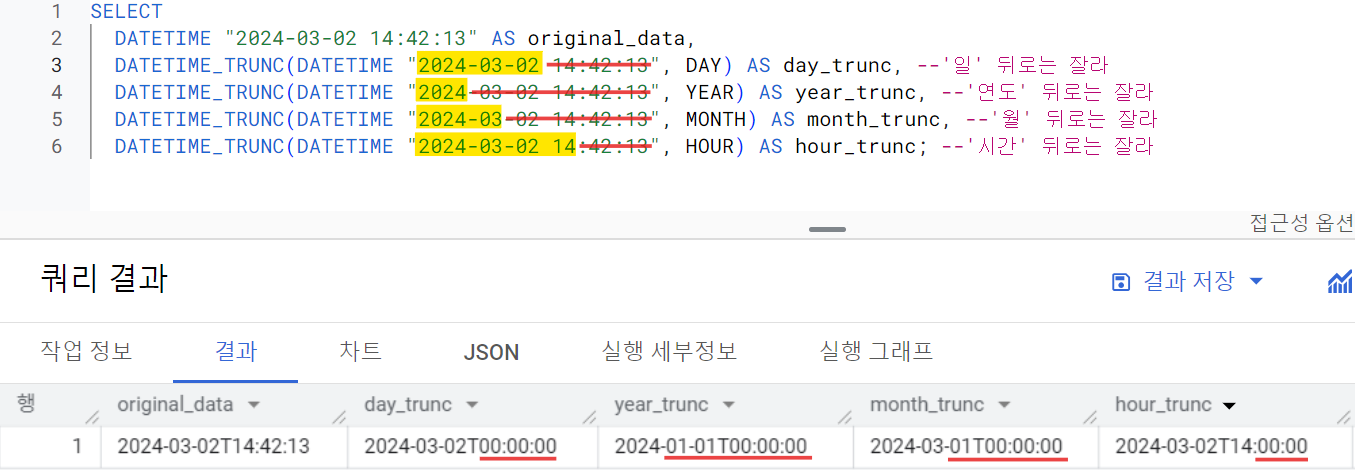Click year_trunc alias in editor line 4

pyautogui.click(x=855, y=93)
